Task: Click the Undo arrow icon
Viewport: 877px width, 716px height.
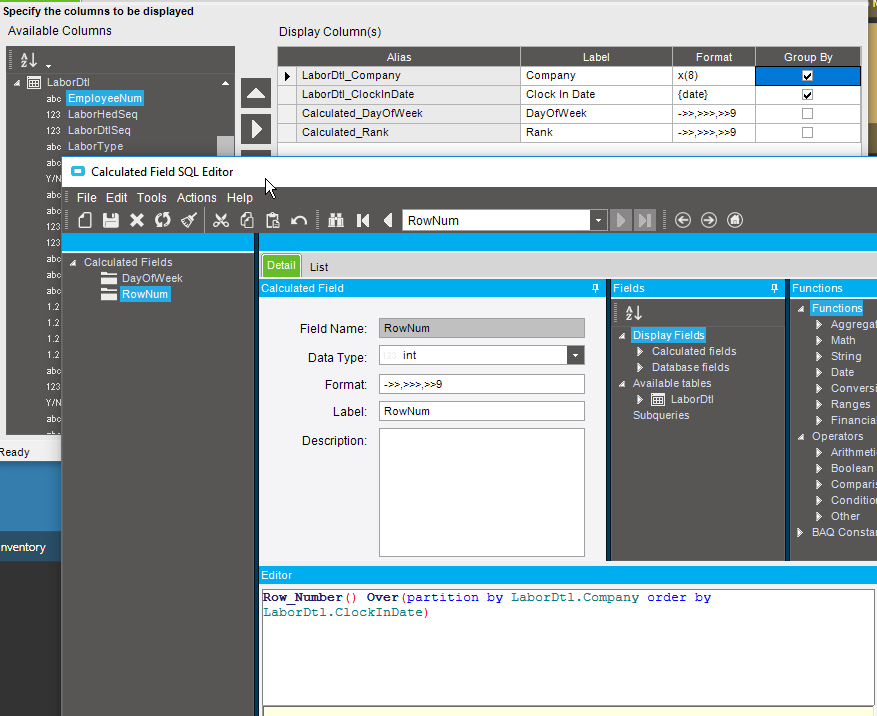Action: point(299,220)
